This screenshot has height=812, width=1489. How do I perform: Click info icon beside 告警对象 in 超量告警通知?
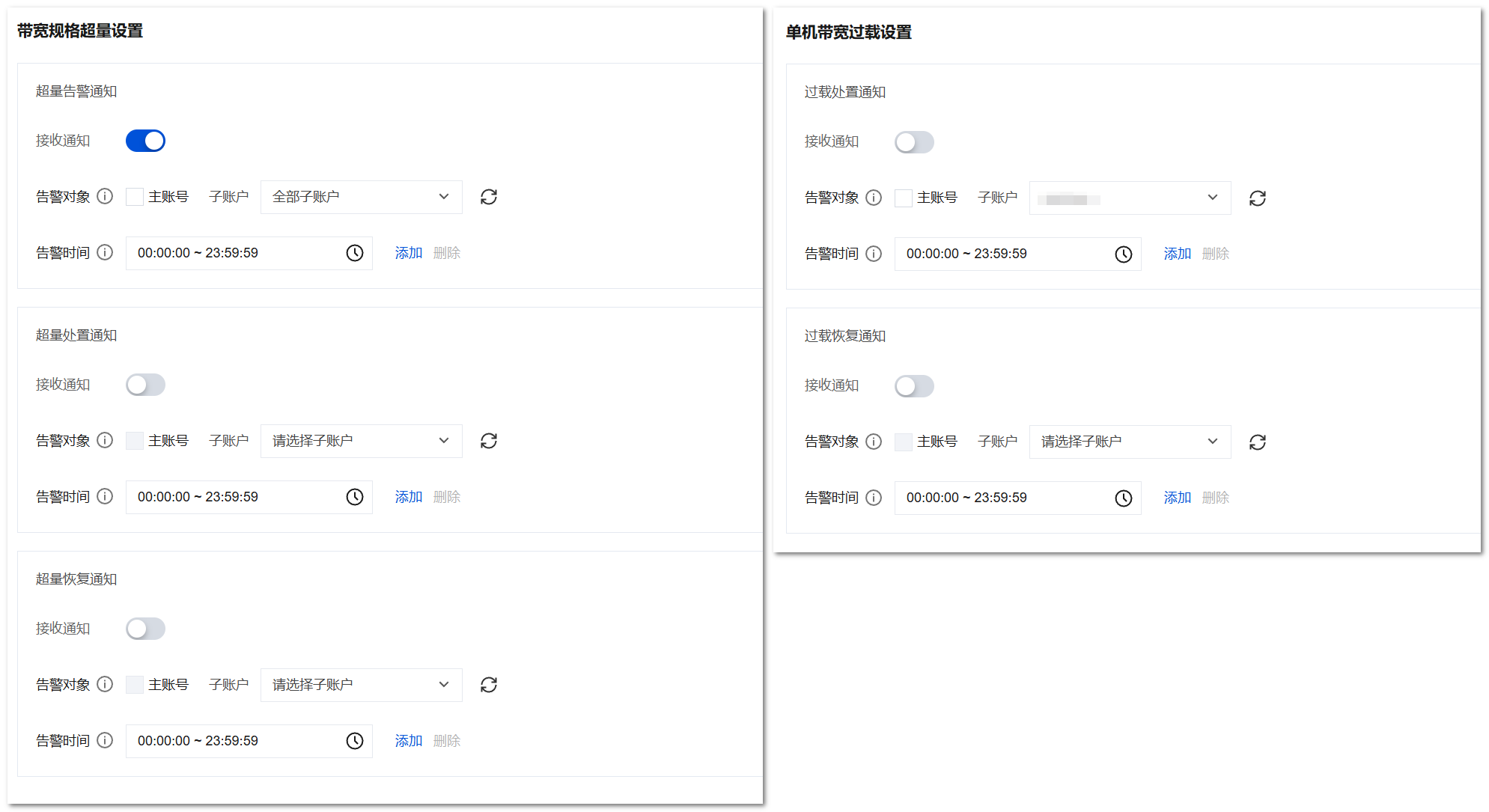(106, 196)
